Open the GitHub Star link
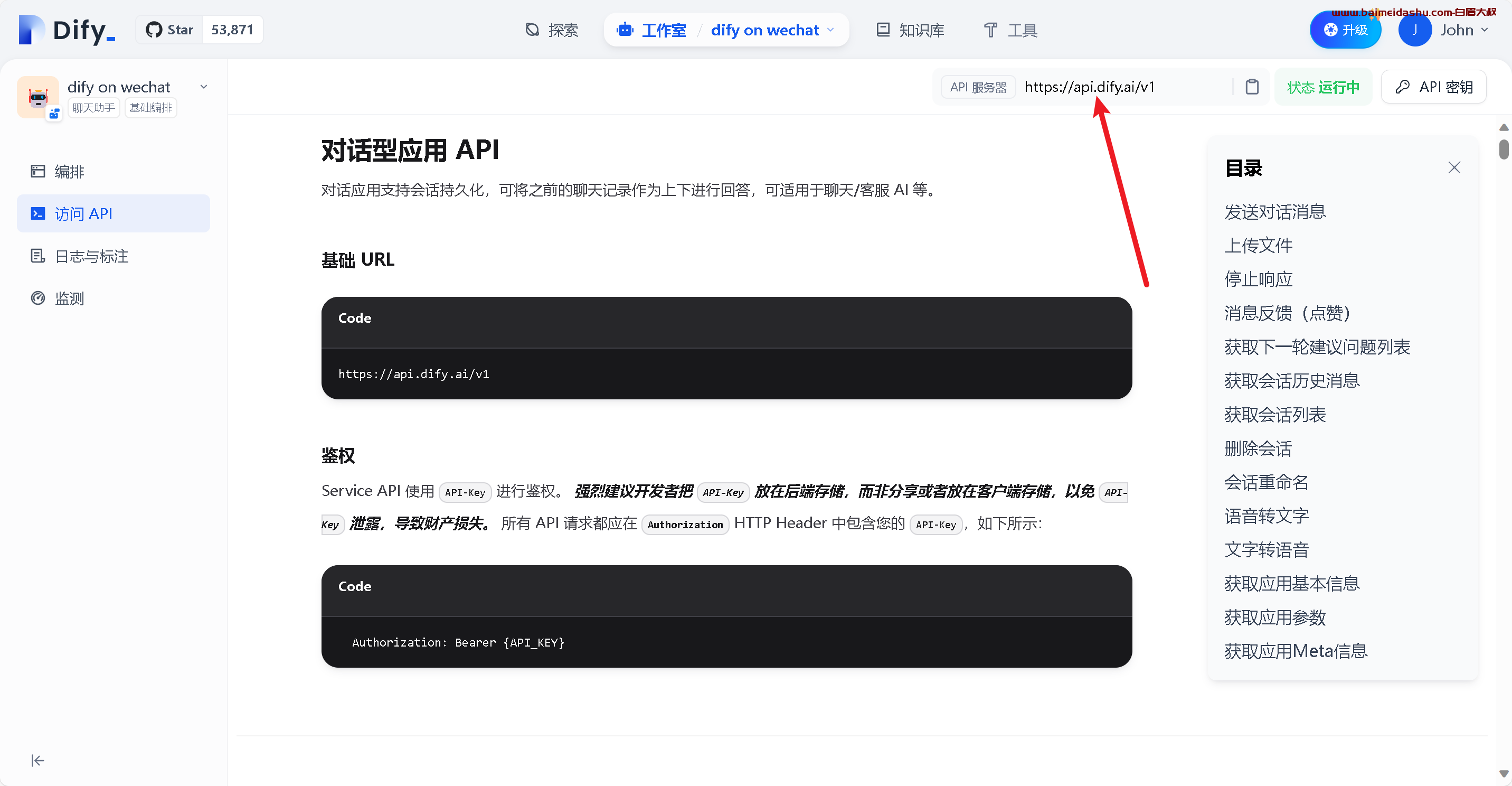Viewport: 1512px width, 786px height. coord(169,30)
